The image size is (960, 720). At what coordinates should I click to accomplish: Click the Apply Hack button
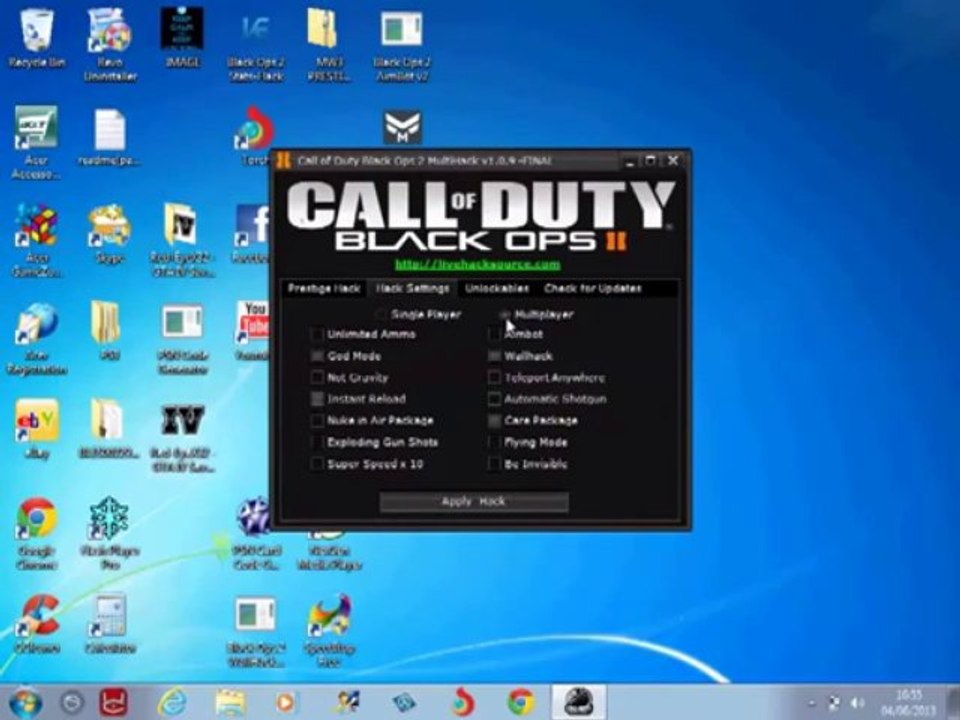(x=474, y=501)
